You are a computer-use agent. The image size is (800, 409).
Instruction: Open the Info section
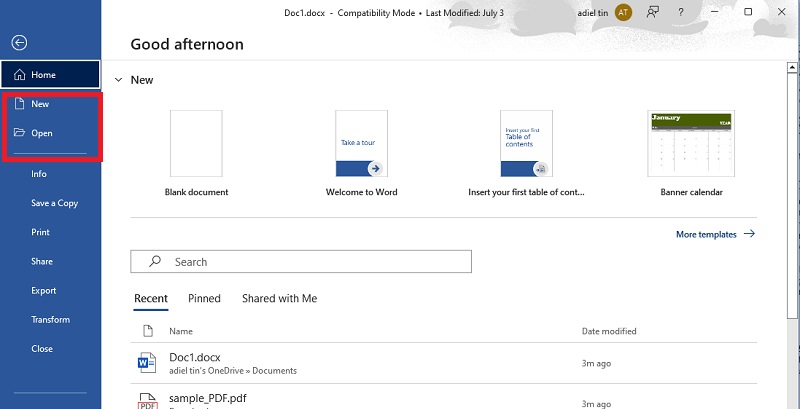coord(39,174)
